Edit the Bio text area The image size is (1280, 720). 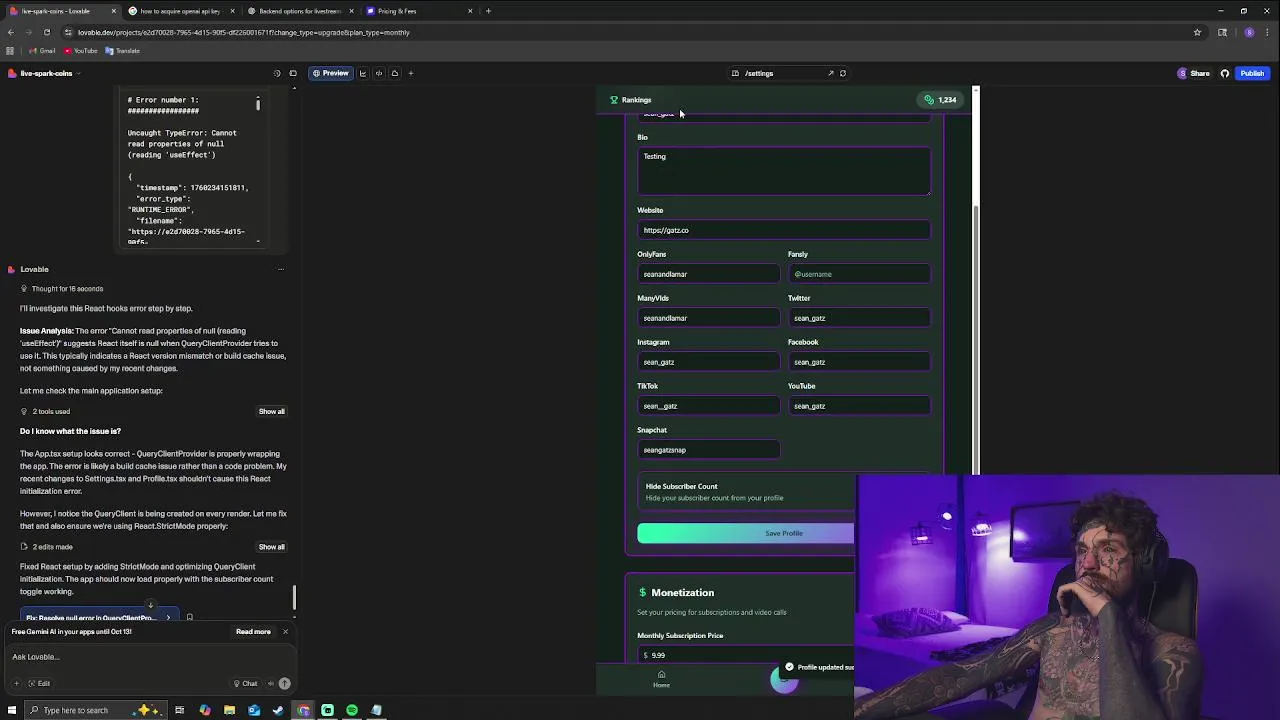tap(784, 171)
